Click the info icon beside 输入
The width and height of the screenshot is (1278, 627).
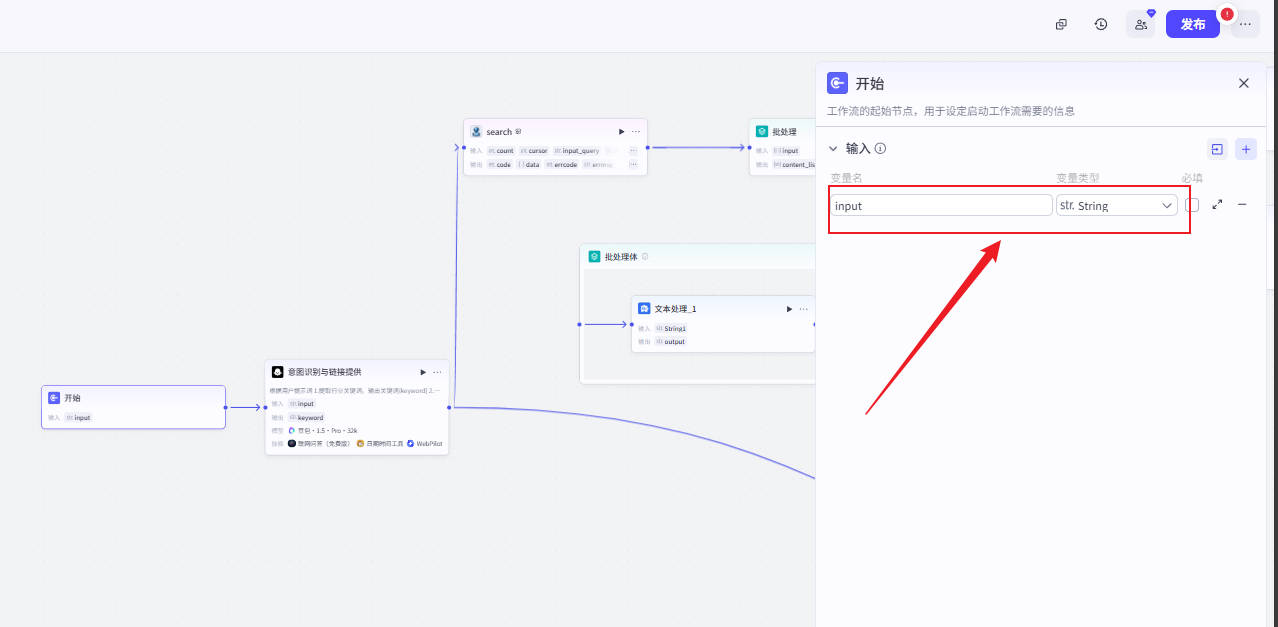point(881,148)
